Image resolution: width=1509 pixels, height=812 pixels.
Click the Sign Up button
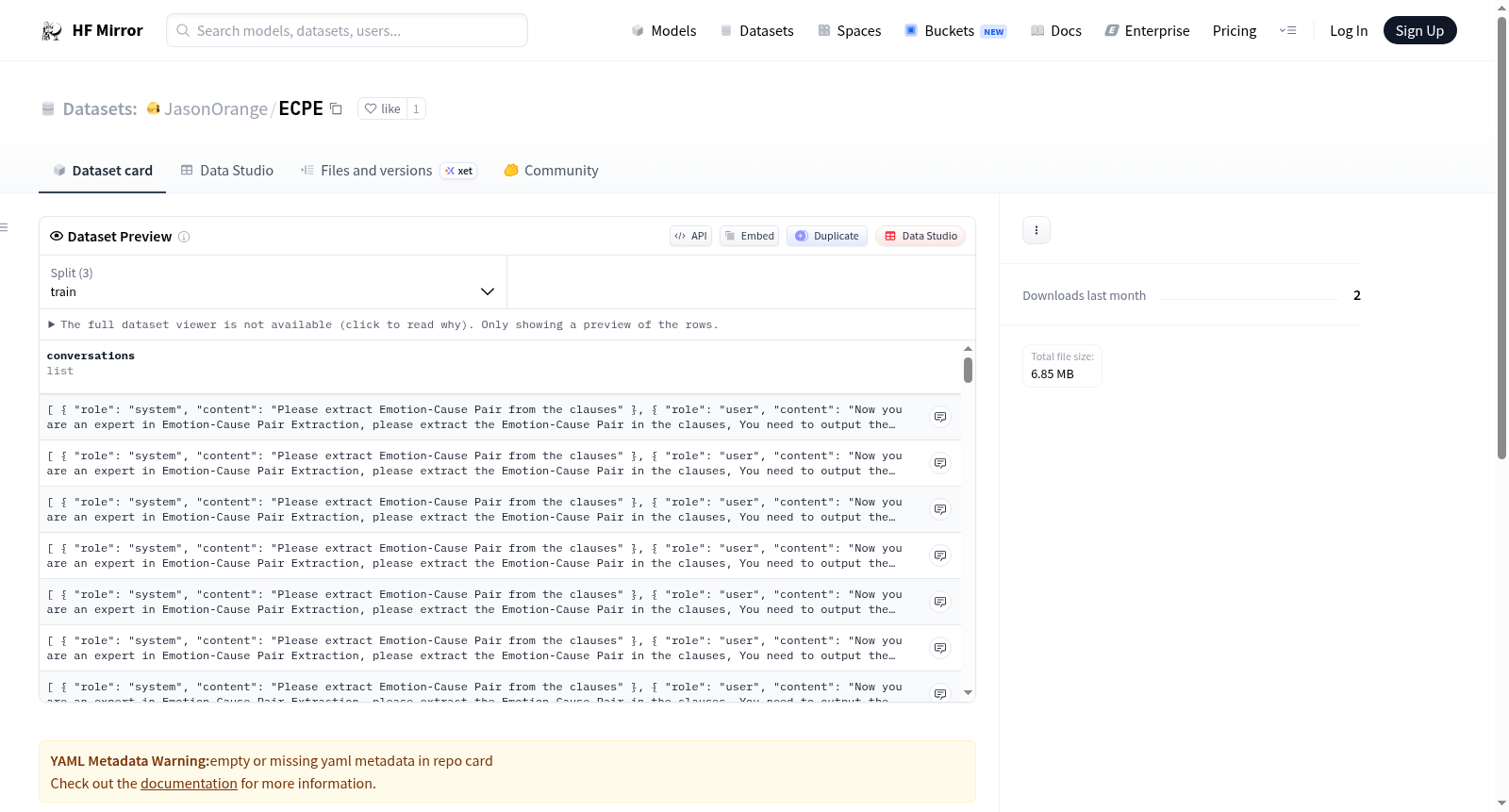[1420, 30]
